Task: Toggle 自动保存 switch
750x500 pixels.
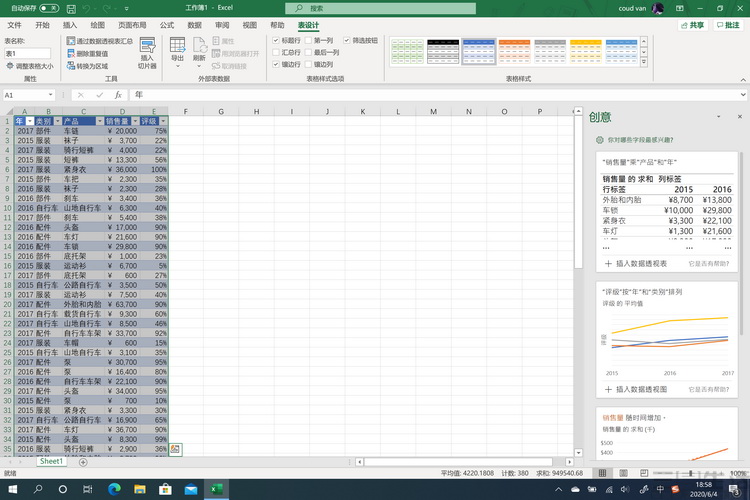Action: point(49,8)
